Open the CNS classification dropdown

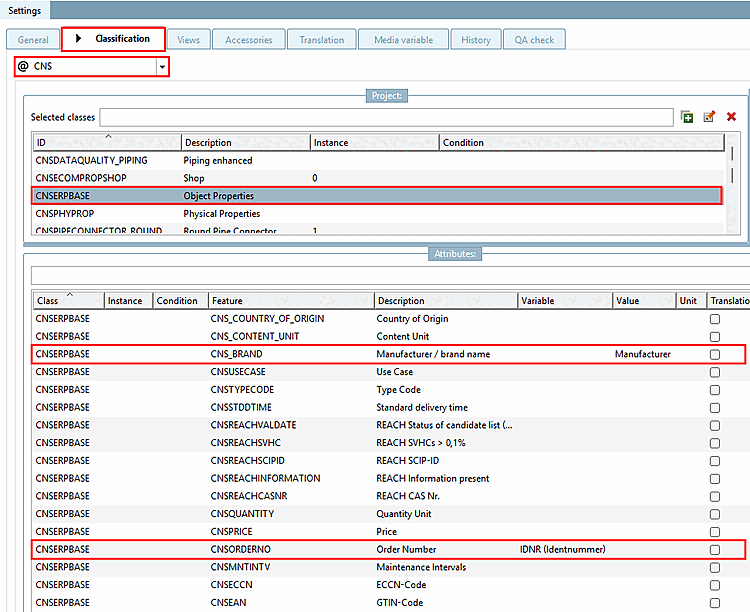(x=162, y=67)
